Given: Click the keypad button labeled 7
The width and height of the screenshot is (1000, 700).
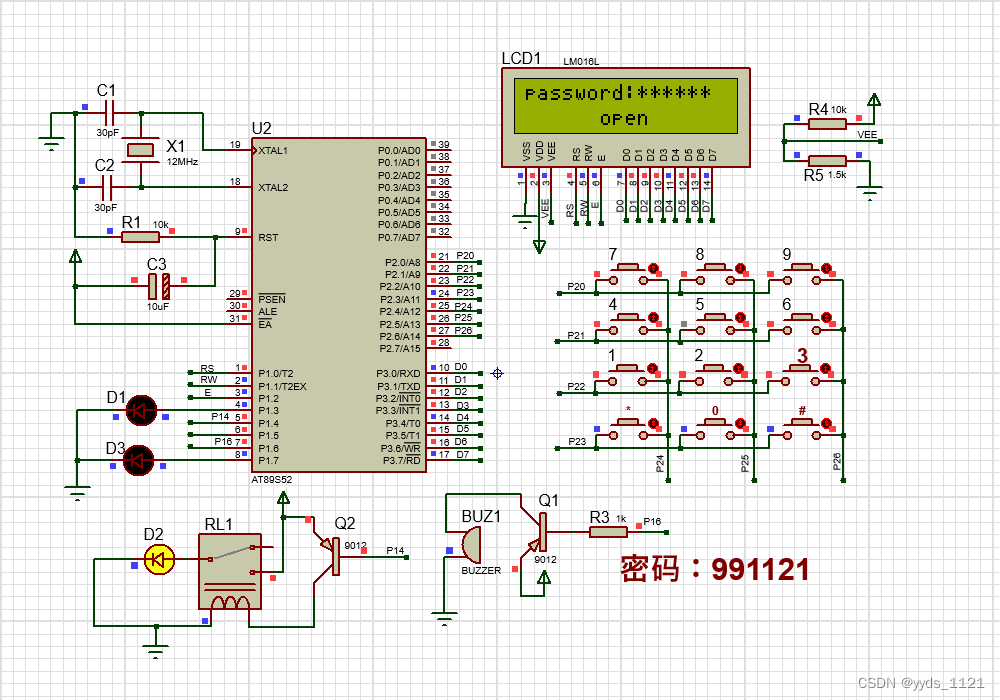Looking at the screenshot, I should coord(629,273).
